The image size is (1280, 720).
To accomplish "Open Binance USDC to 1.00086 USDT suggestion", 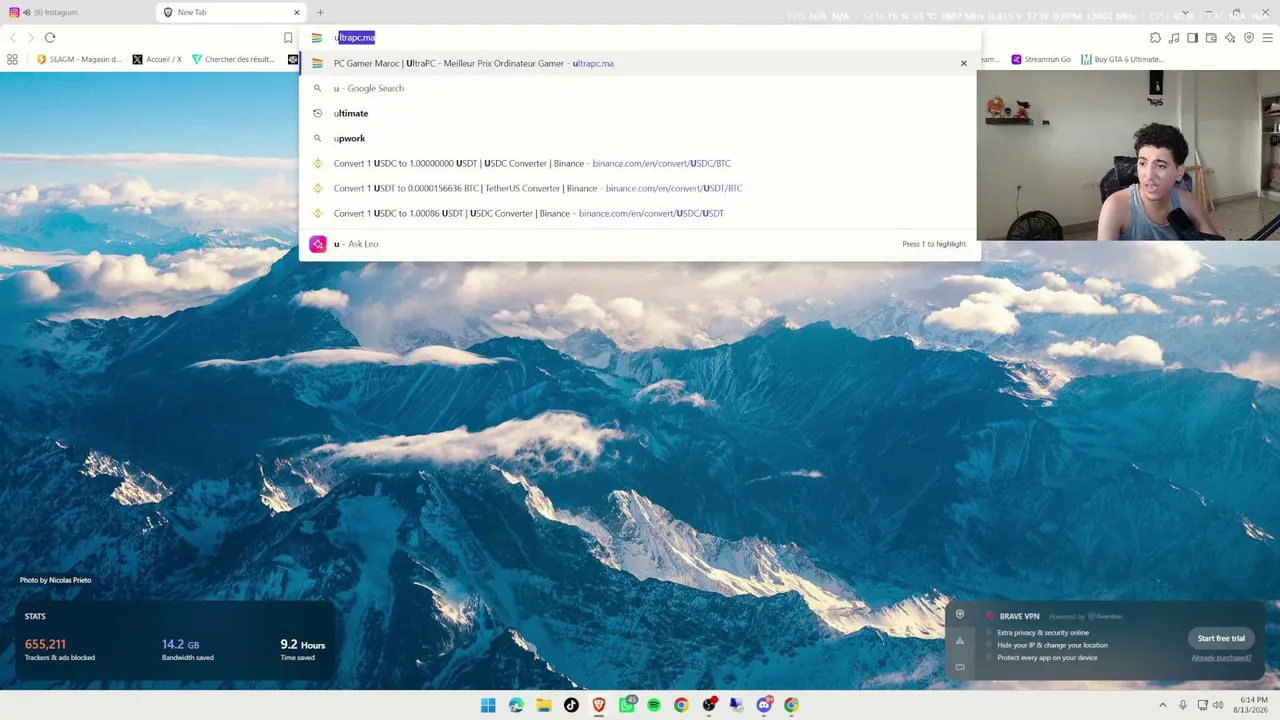I will click(640, 213).
